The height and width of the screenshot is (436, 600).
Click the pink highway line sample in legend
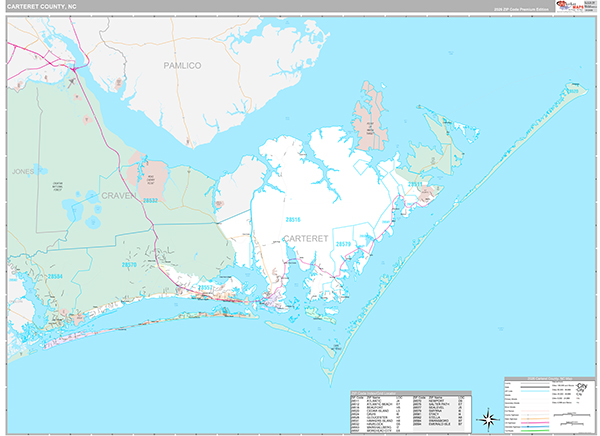pos(535,423)
